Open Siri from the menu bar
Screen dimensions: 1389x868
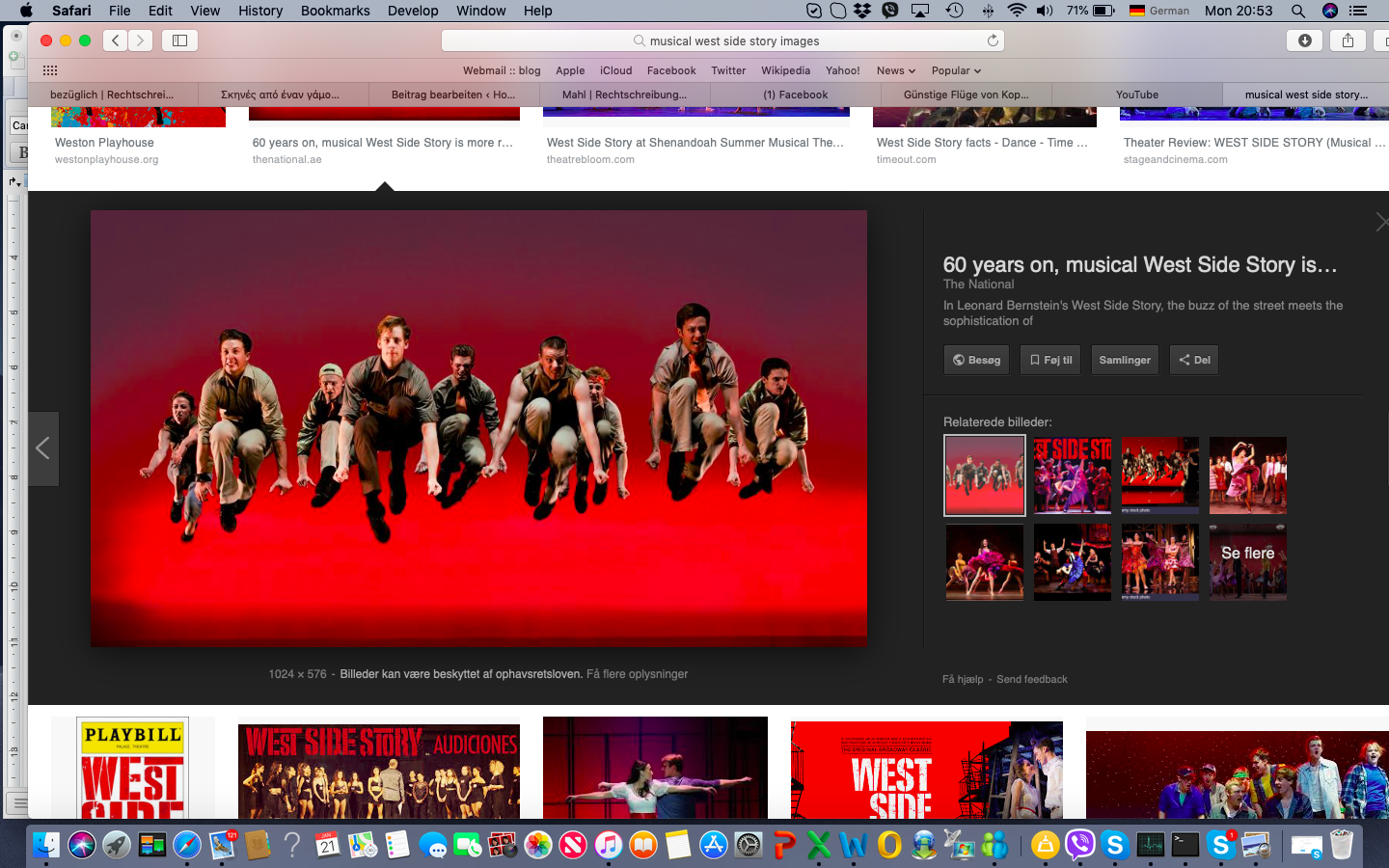[1330, 11]
